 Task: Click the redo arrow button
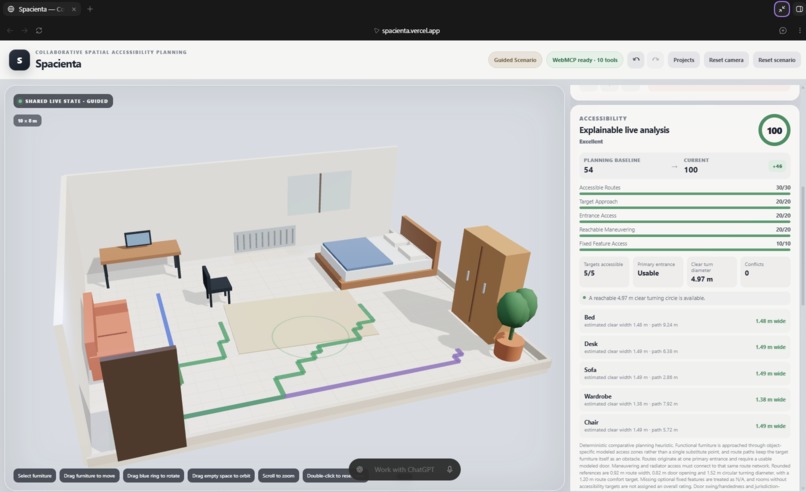(x=655, y=60)
